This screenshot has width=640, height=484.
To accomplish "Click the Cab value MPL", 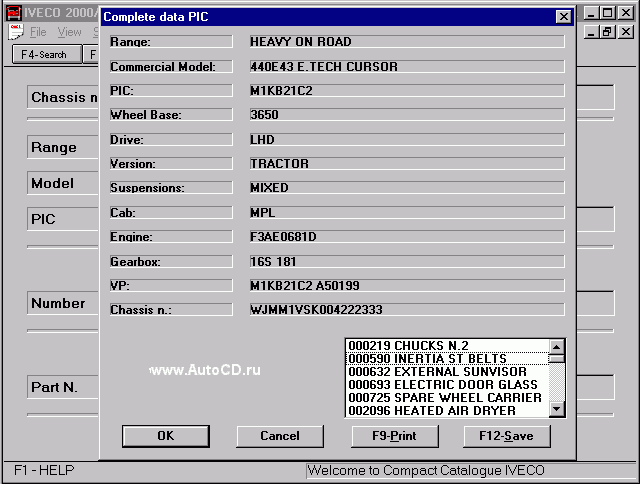I will [407, 213].
